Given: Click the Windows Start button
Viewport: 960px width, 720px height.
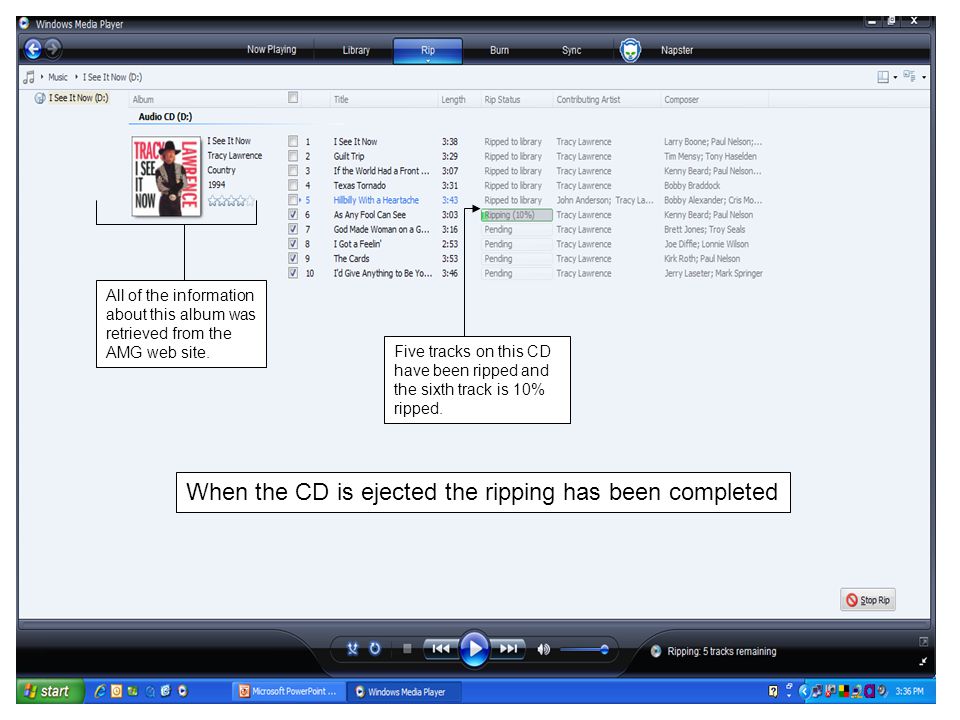Looking at the screenshot, I should click(48, 691).
